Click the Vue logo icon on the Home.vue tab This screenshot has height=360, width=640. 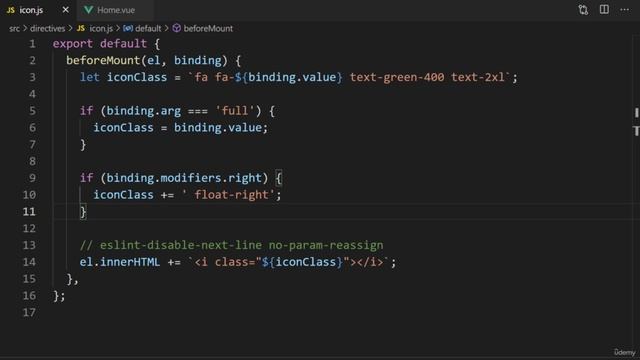[88, 10]
